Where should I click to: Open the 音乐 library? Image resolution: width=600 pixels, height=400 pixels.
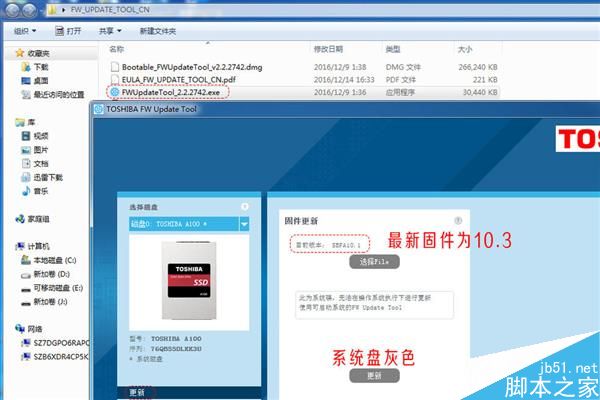point(35,191)
